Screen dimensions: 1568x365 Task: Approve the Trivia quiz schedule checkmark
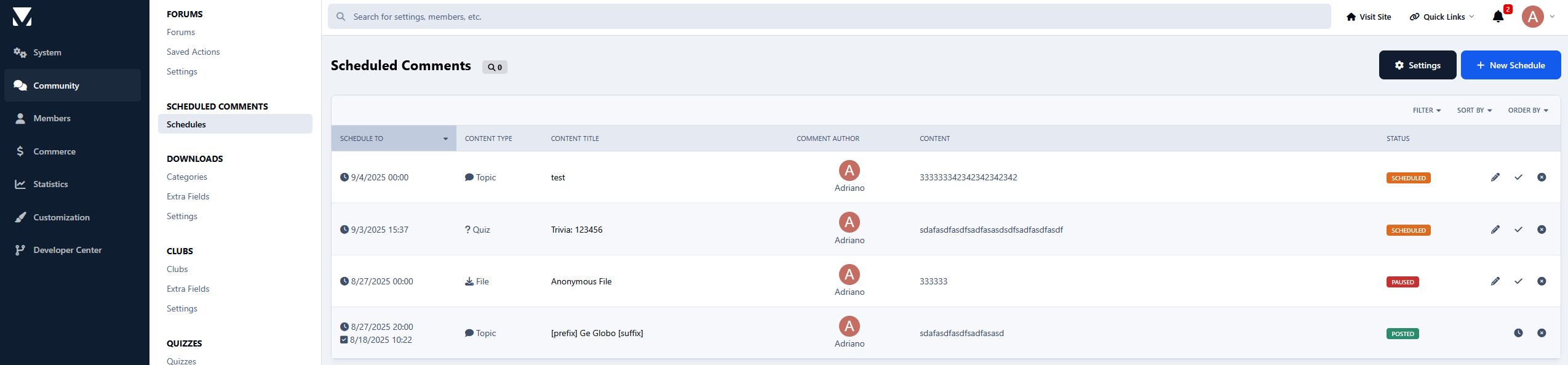(x=1518, y=230)
